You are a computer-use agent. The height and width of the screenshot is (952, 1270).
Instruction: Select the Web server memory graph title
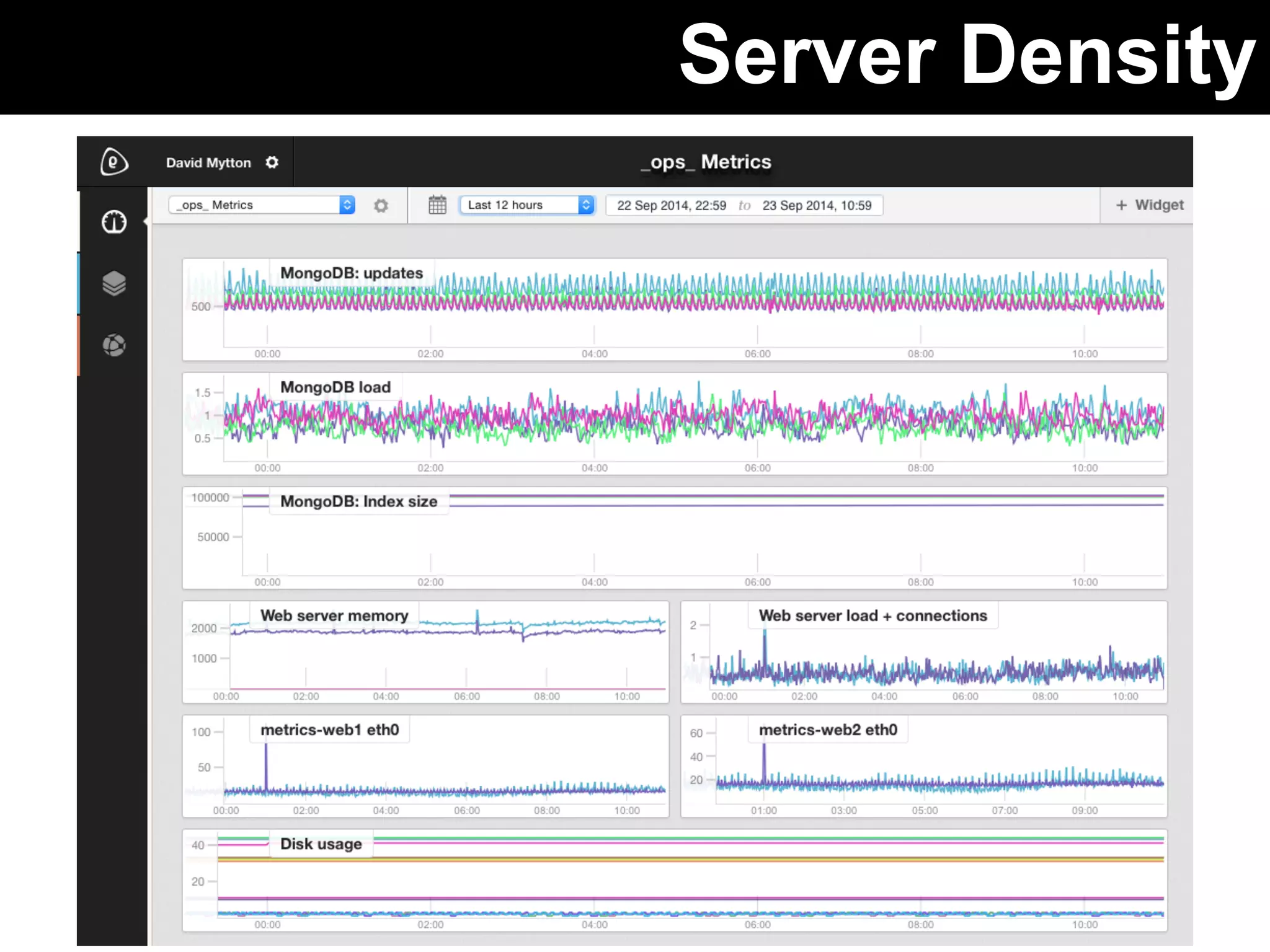coord(334,615)
